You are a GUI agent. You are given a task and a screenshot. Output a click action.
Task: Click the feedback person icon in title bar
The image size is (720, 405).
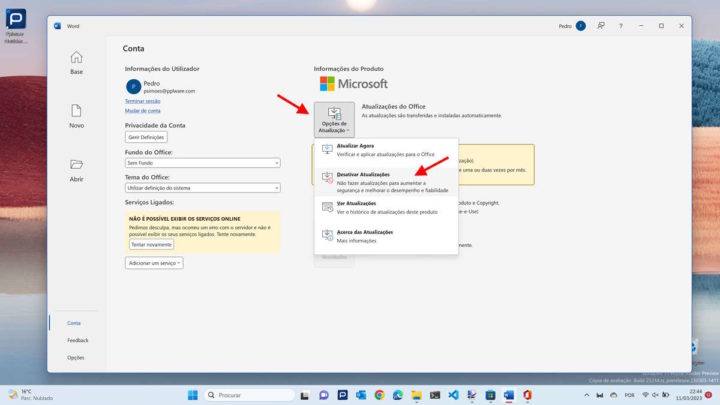pos(601,26)
